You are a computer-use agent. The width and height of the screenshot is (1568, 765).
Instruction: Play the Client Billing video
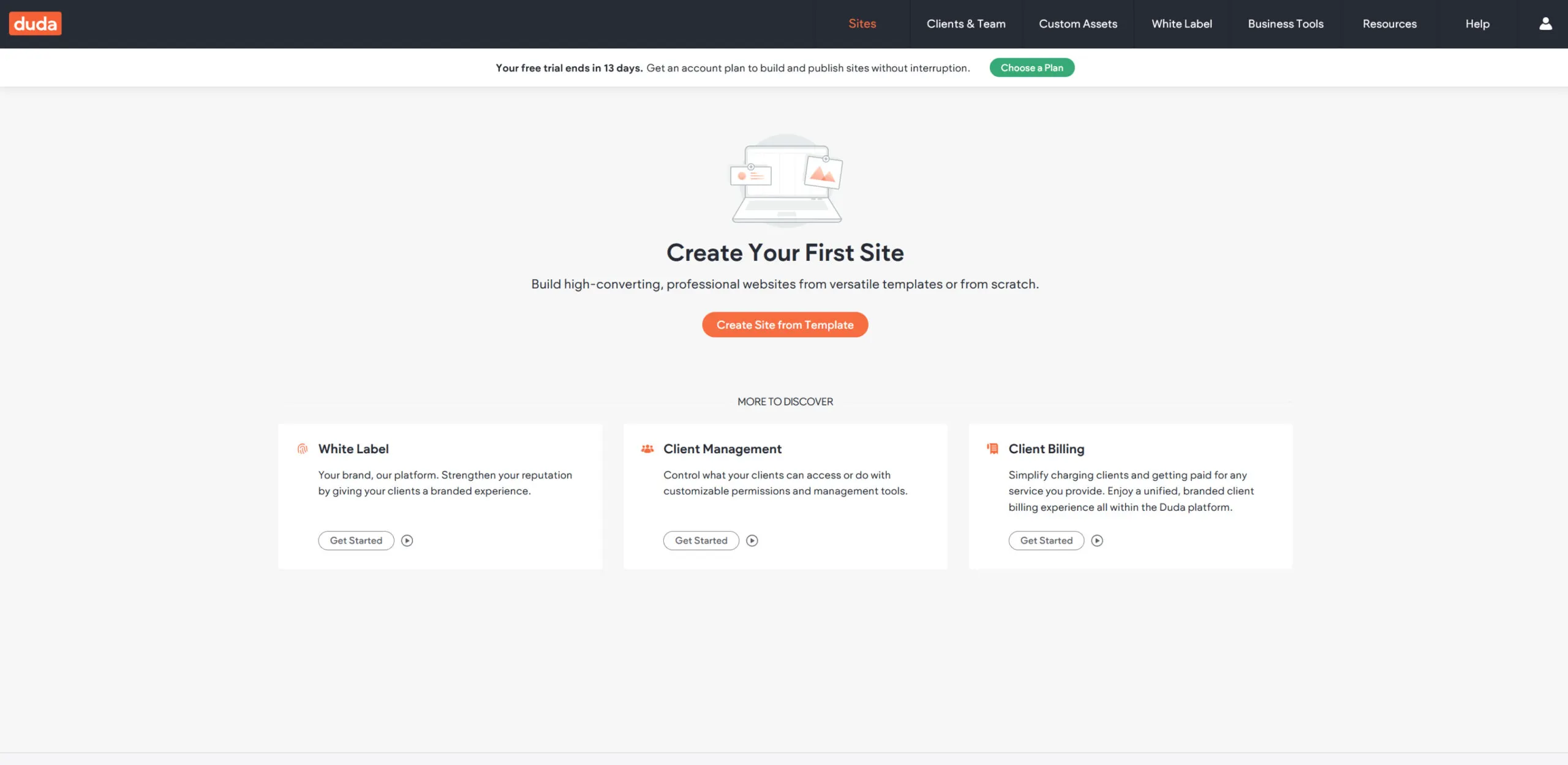pos(1098,540)
